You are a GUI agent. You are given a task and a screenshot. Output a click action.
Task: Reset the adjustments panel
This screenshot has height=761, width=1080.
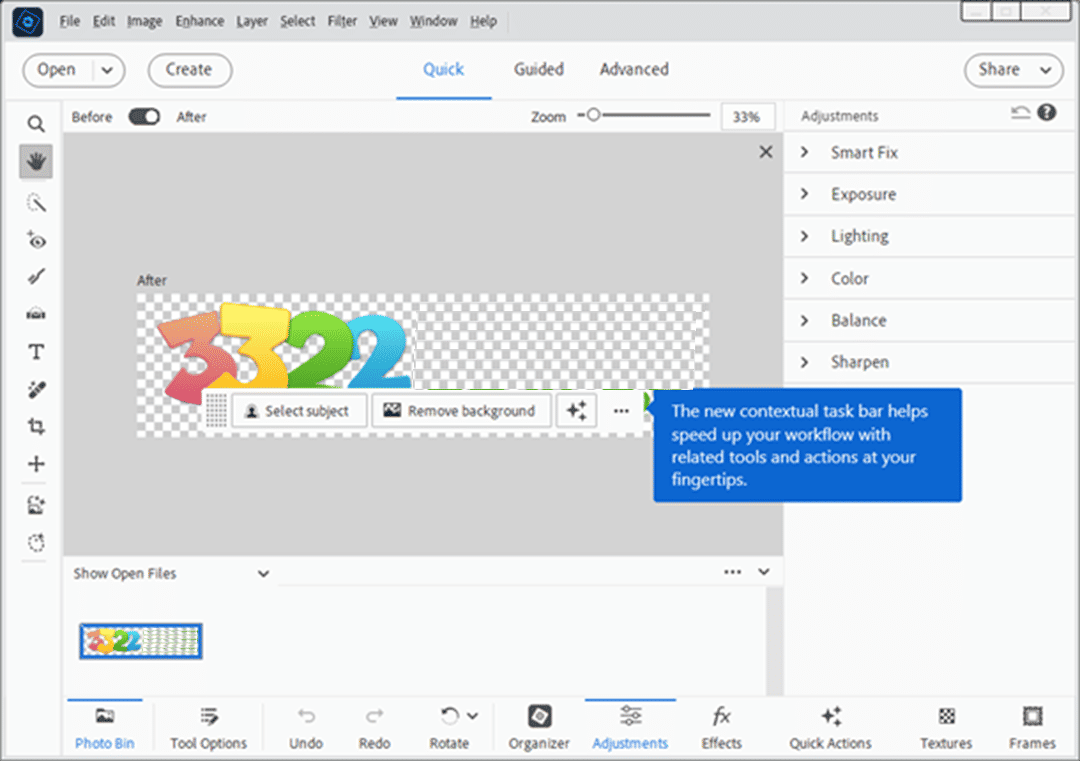pyautogui.click(x=1020, y=113)
